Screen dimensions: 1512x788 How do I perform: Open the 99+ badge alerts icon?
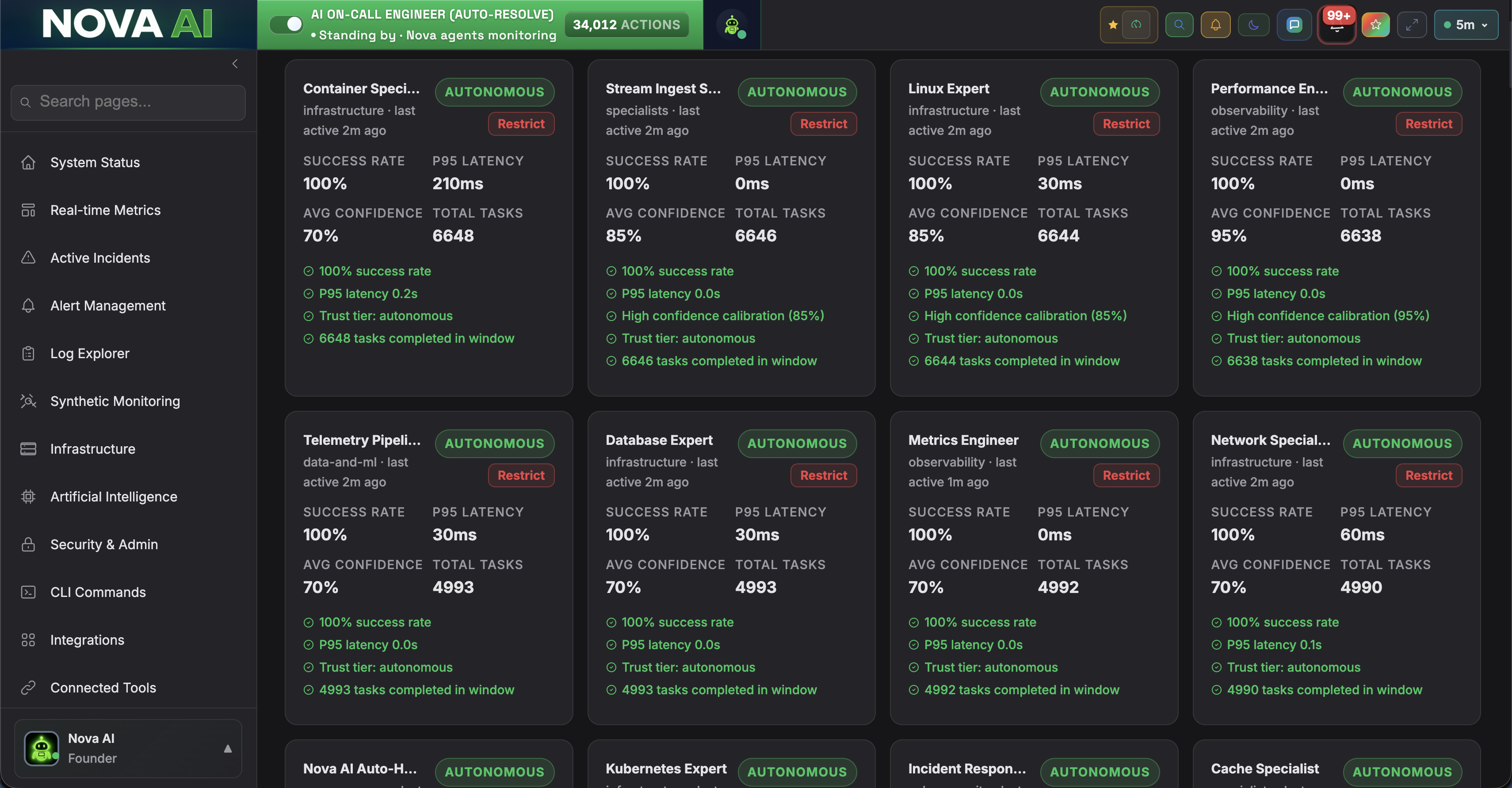1336,25
